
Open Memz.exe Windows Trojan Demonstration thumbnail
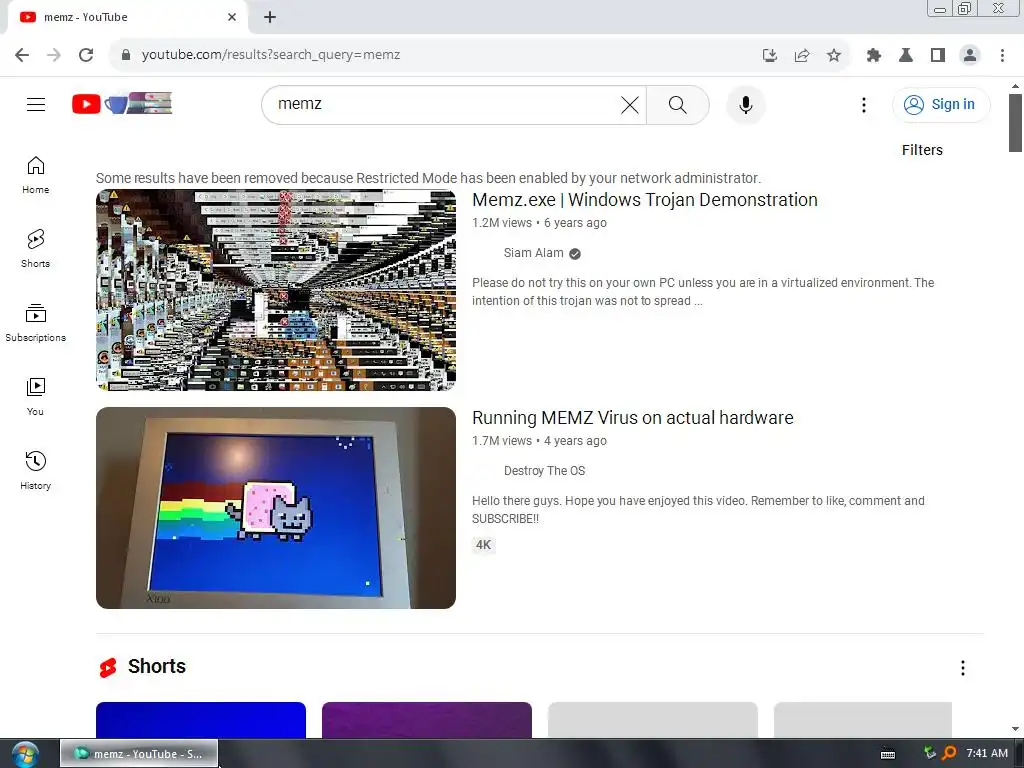276,290
